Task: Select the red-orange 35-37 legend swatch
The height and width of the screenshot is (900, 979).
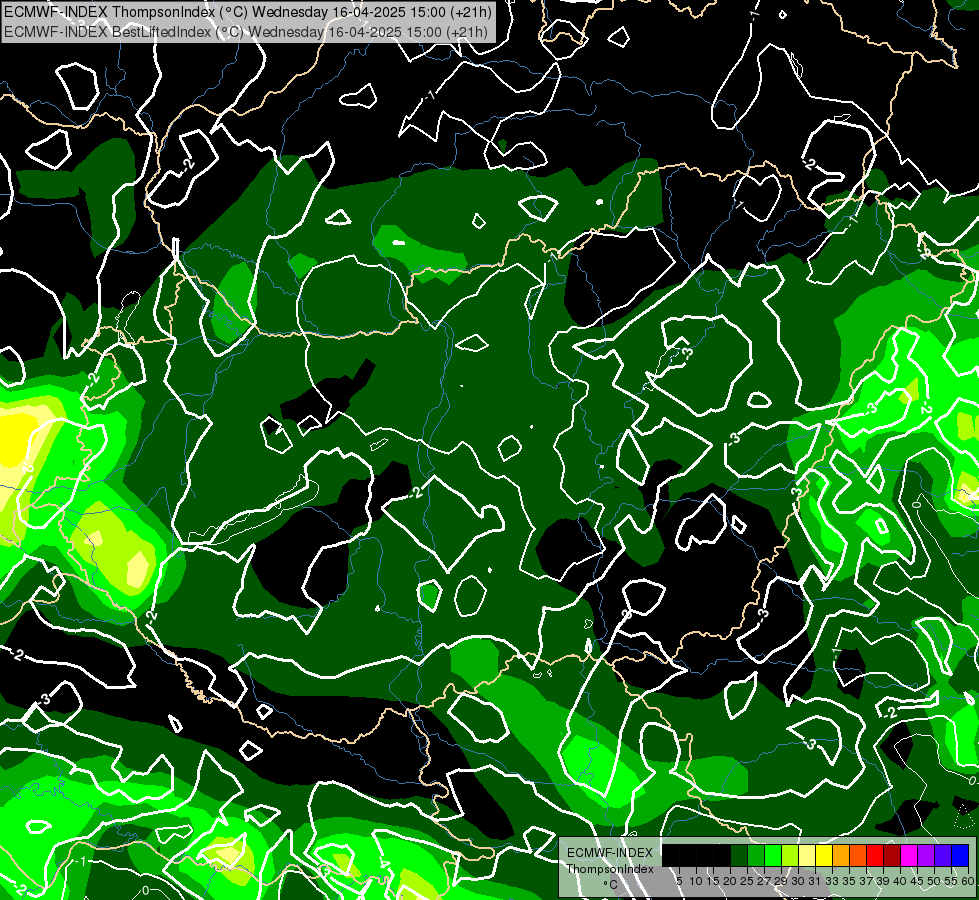Action: [858, 855]
